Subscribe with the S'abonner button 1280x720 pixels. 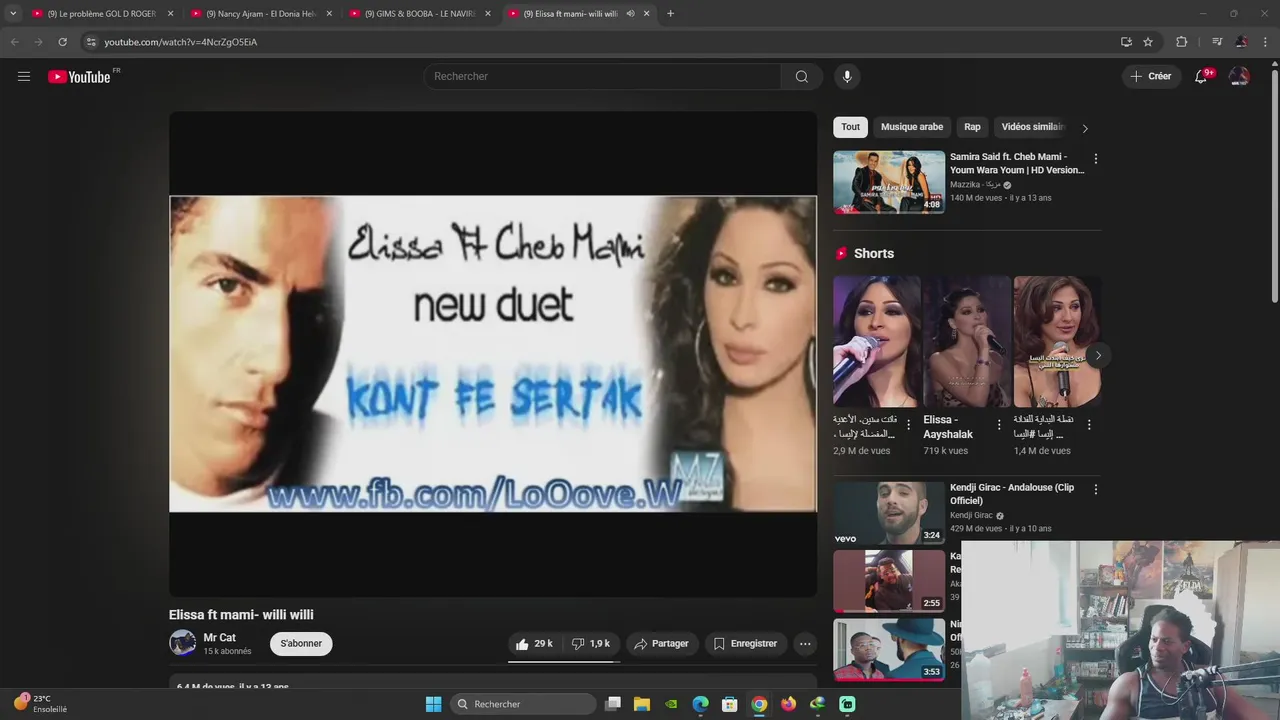point(301,643)
